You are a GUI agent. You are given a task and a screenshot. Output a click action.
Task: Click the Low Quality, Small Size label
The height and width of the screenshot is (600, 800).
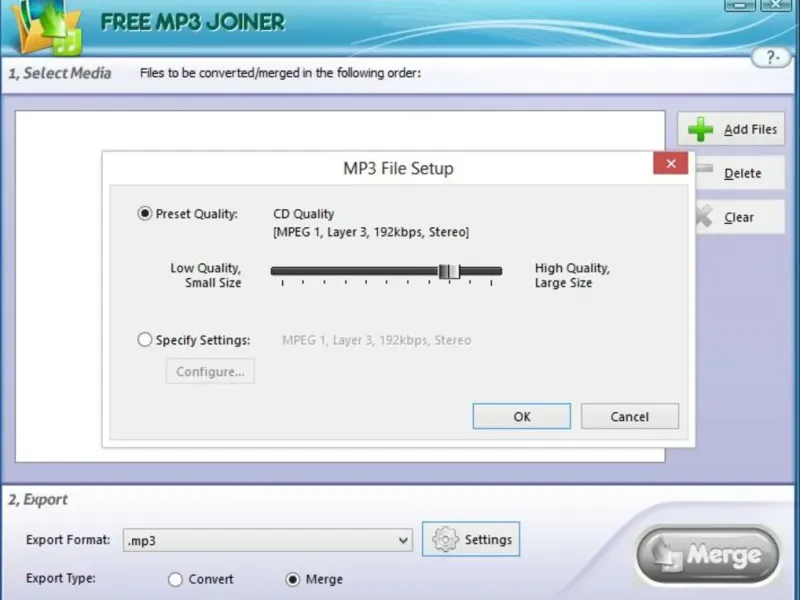(206, 275)
